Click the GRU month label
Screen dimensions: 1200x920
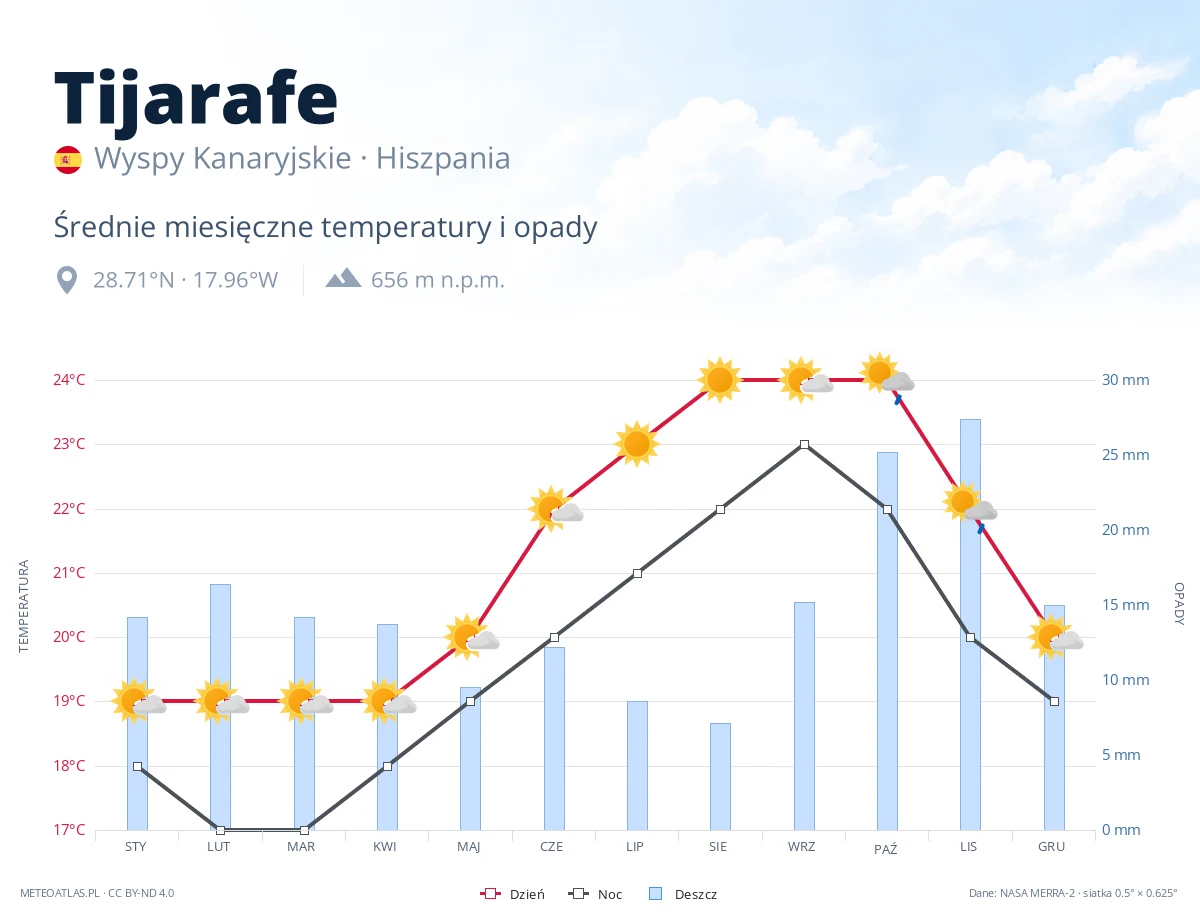[1051, 847]
